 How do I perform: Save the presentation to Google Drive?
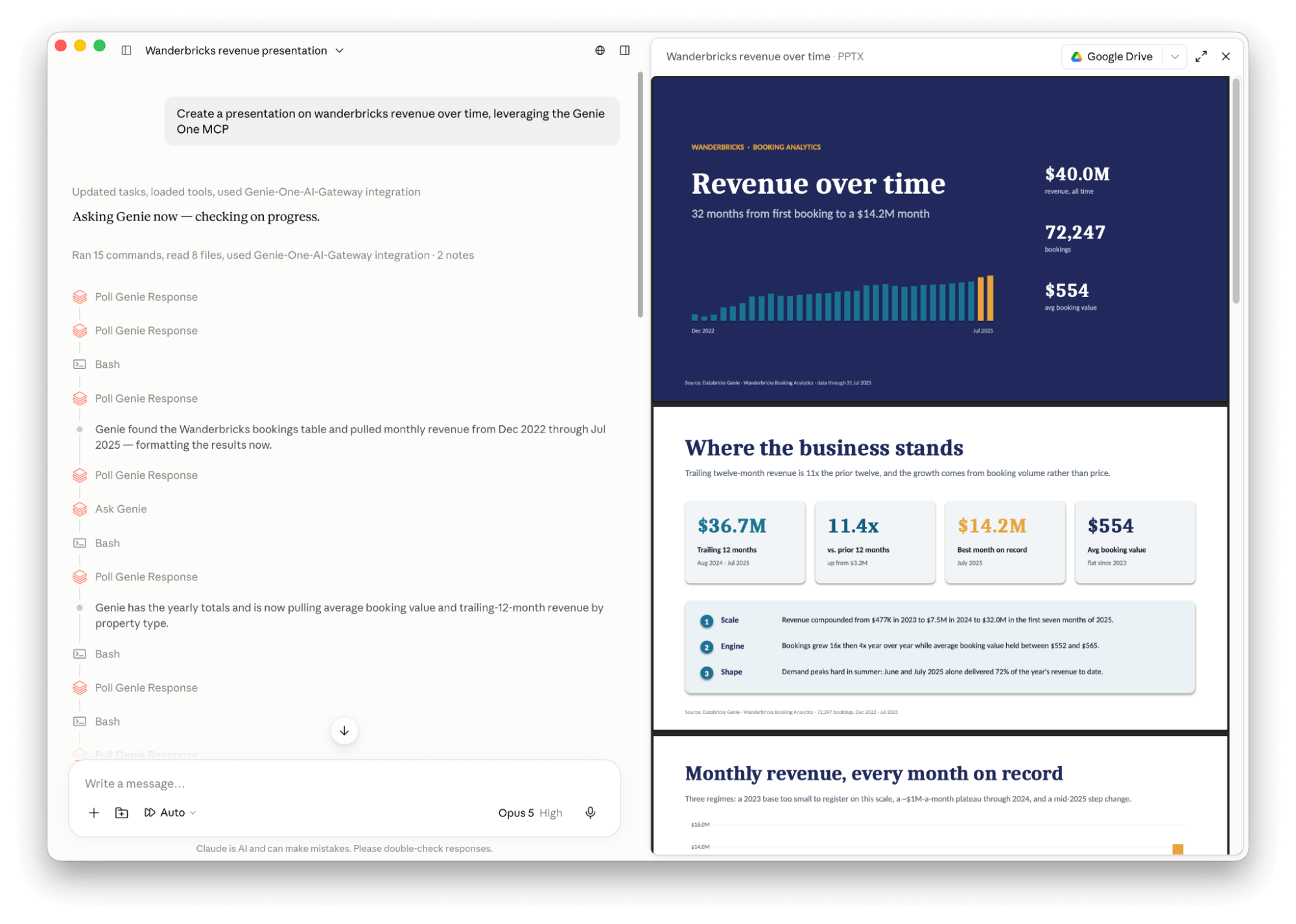(x=1113, y=56)
